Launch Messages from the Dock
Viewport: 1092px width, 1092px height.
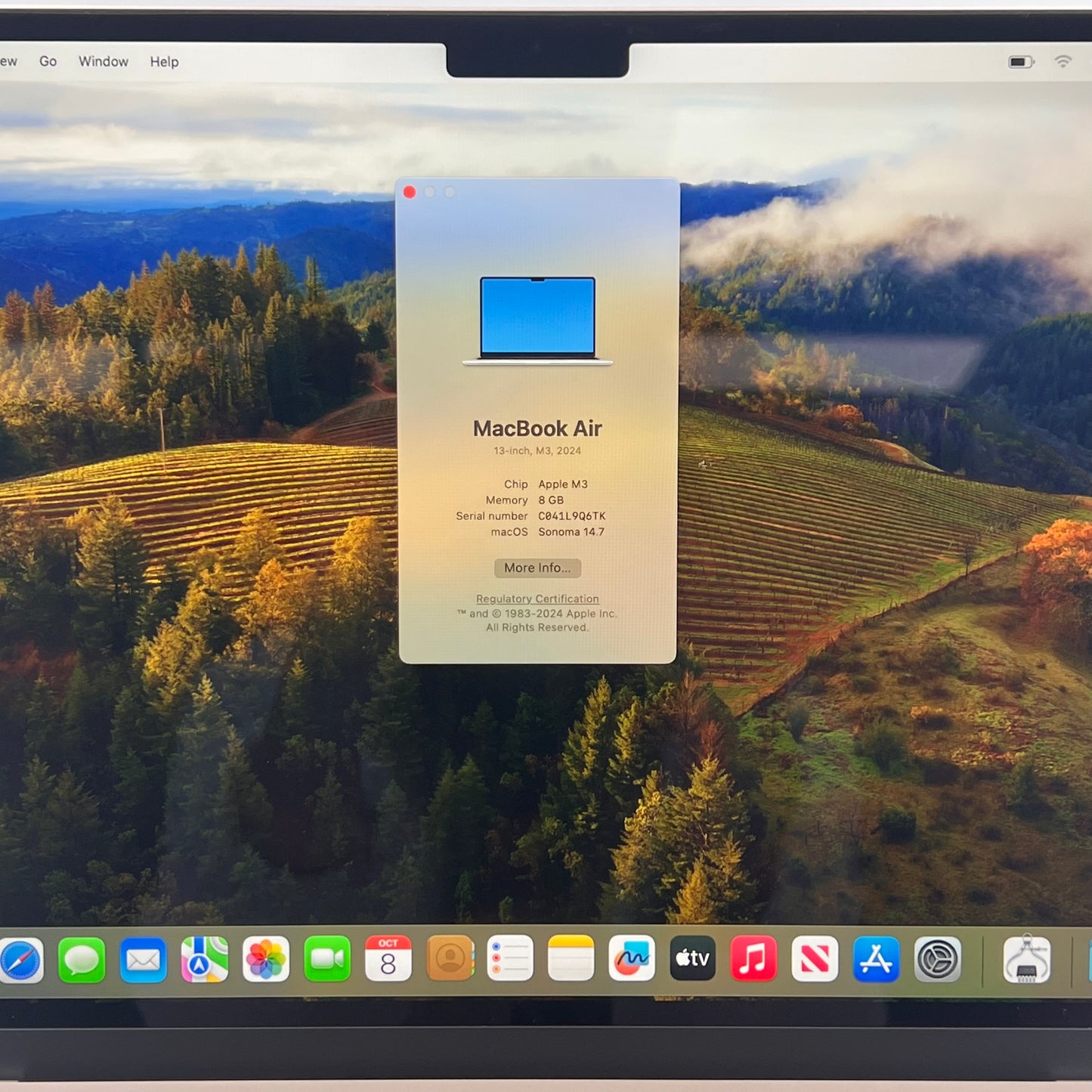(82, 960)
